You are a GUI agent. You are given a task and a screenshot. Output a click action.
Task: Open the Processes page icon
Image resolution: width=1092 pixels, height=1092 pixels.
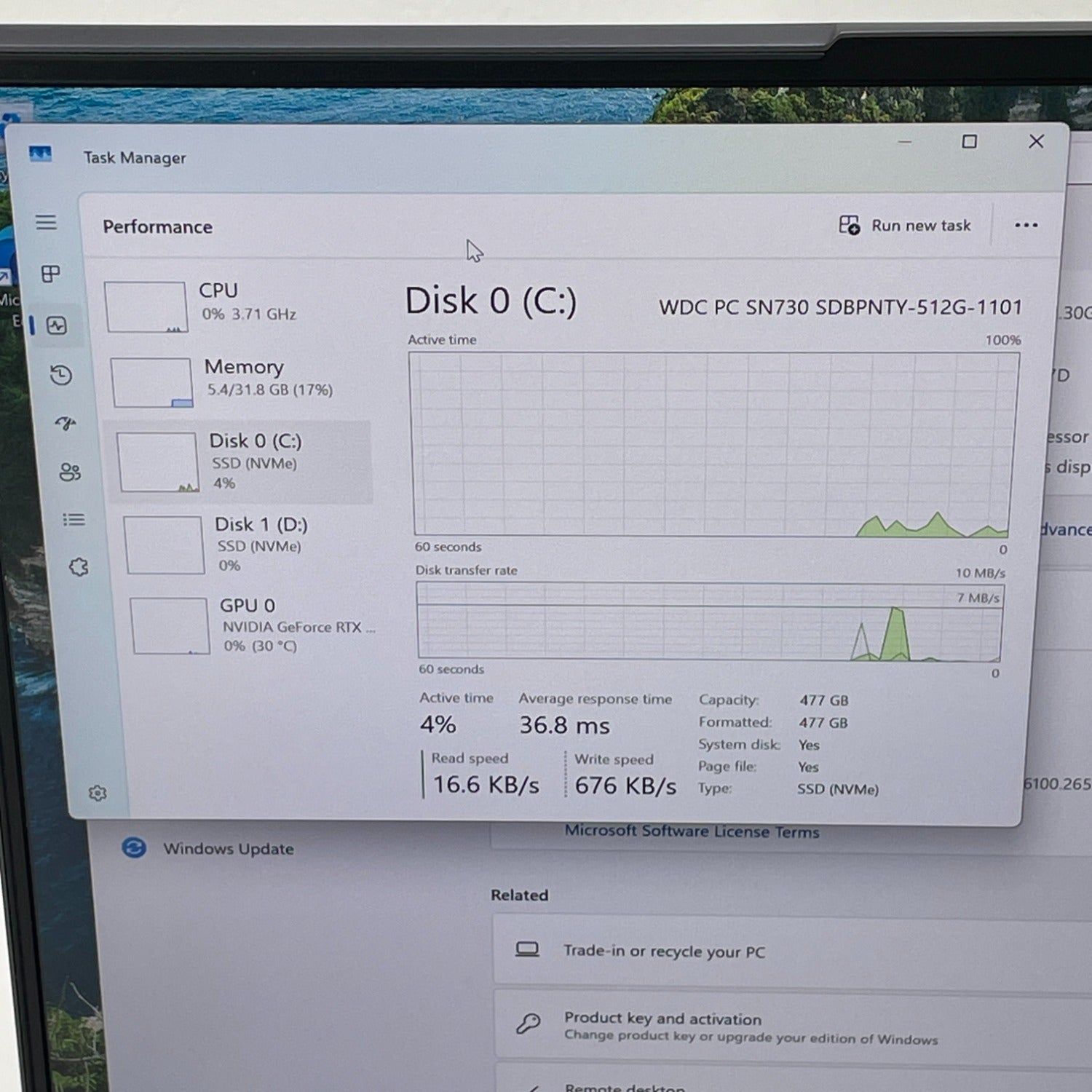click(50, 274)
